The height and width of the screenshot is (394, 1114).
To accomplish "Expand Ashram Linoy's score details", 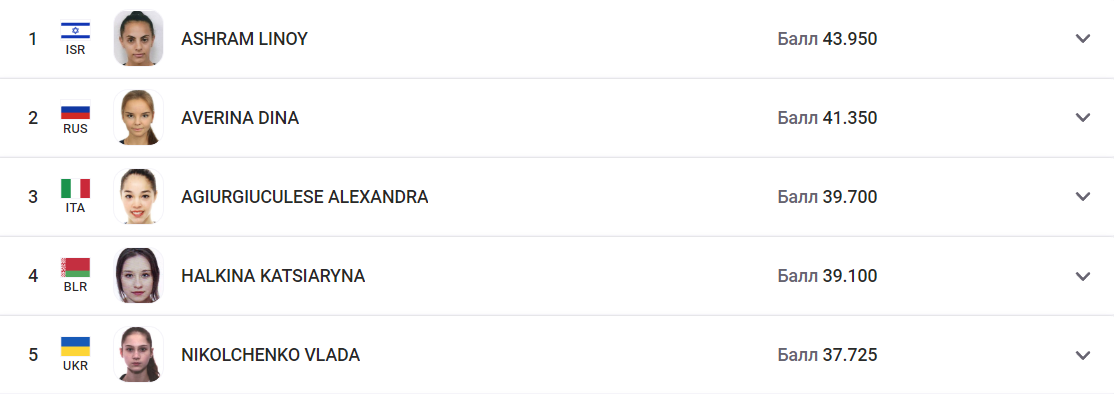I will [1082, 39].
